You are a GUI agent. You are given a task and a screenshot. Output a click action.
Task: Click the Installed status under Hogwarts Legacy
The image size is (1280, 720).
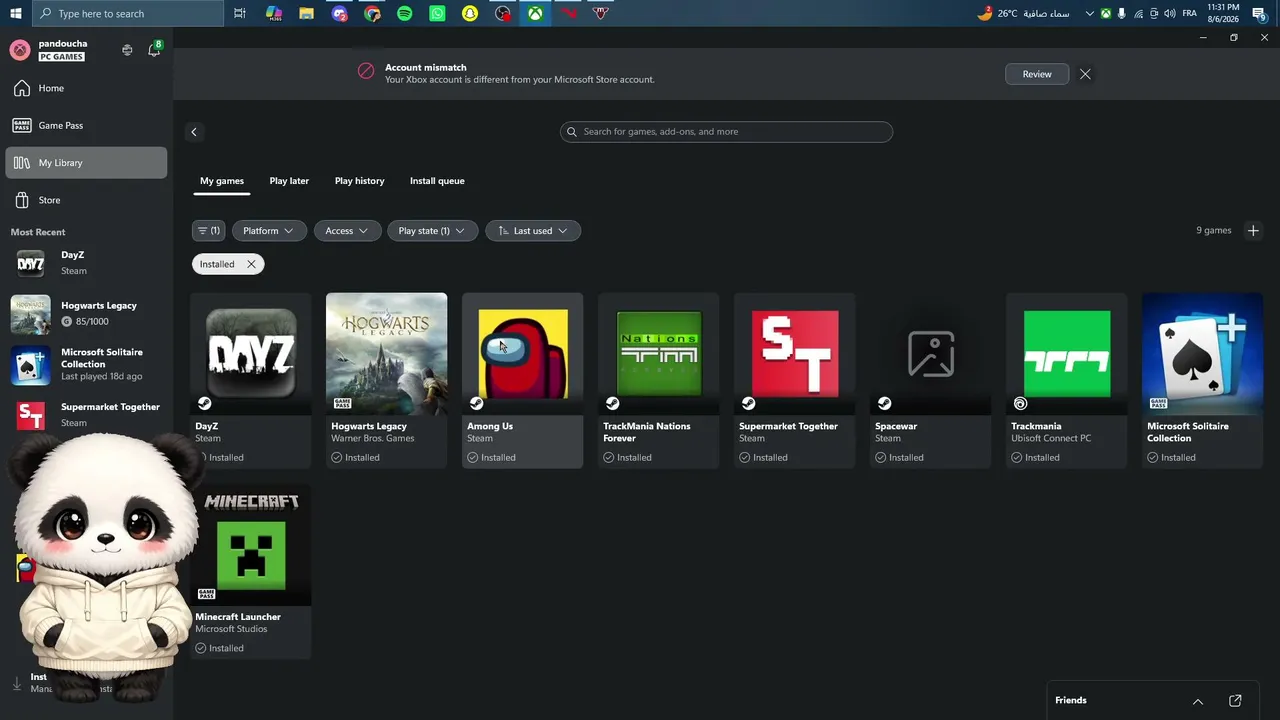(356, 458)
